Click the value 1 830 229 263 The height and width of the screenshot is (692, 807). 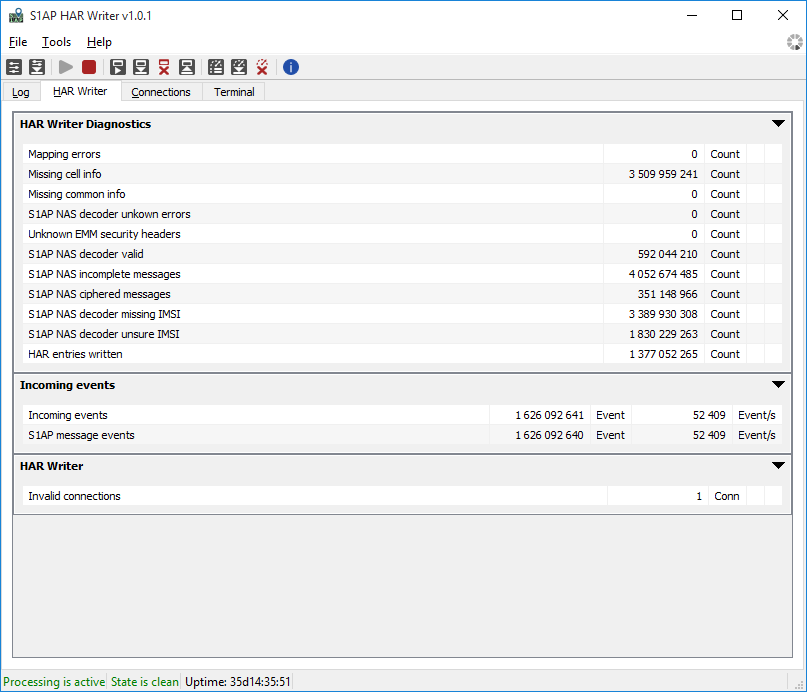click(663, 334)
